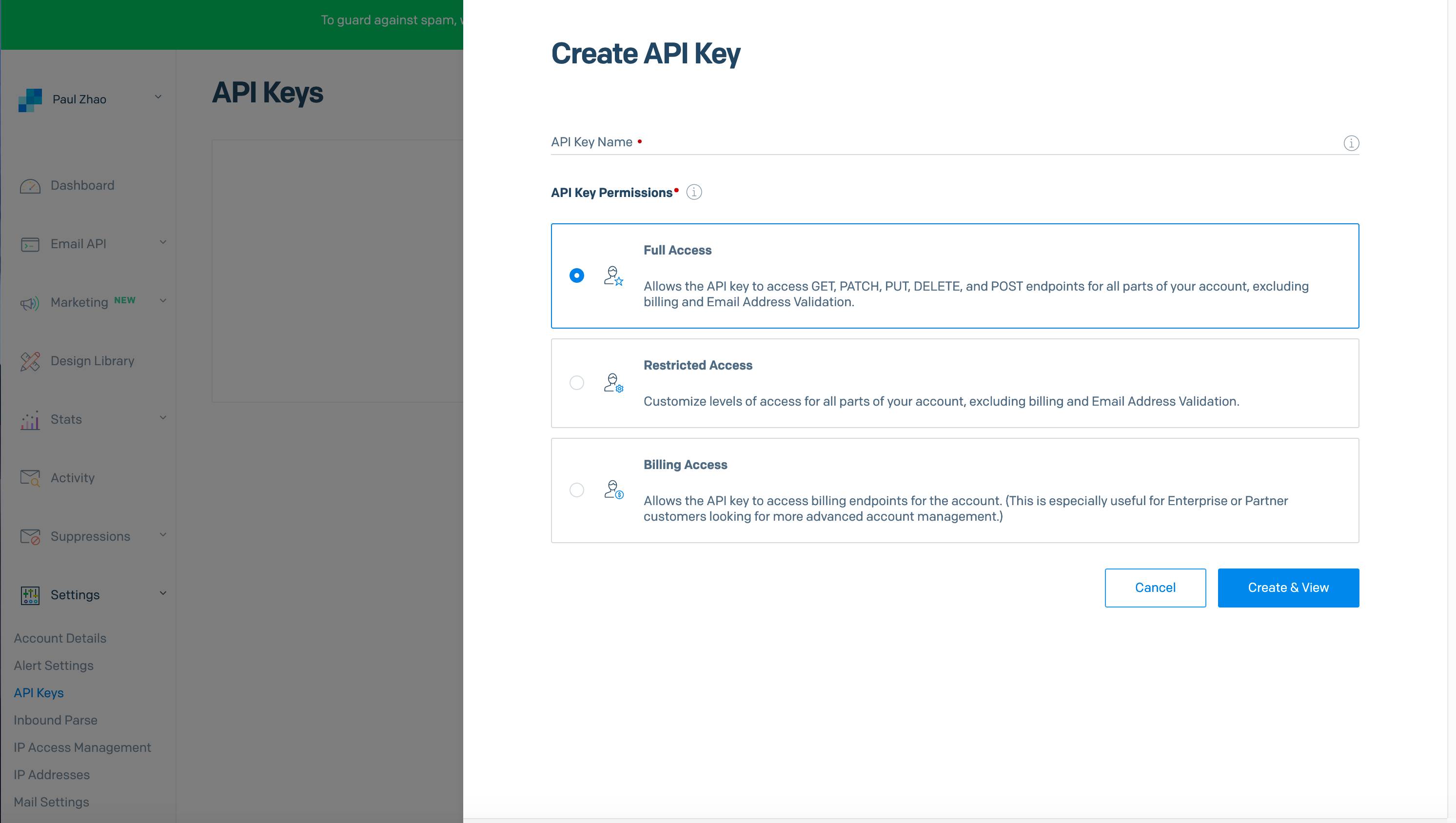Click the Activity envelope search icon
1456x823 pixels.
coord(30,478)
